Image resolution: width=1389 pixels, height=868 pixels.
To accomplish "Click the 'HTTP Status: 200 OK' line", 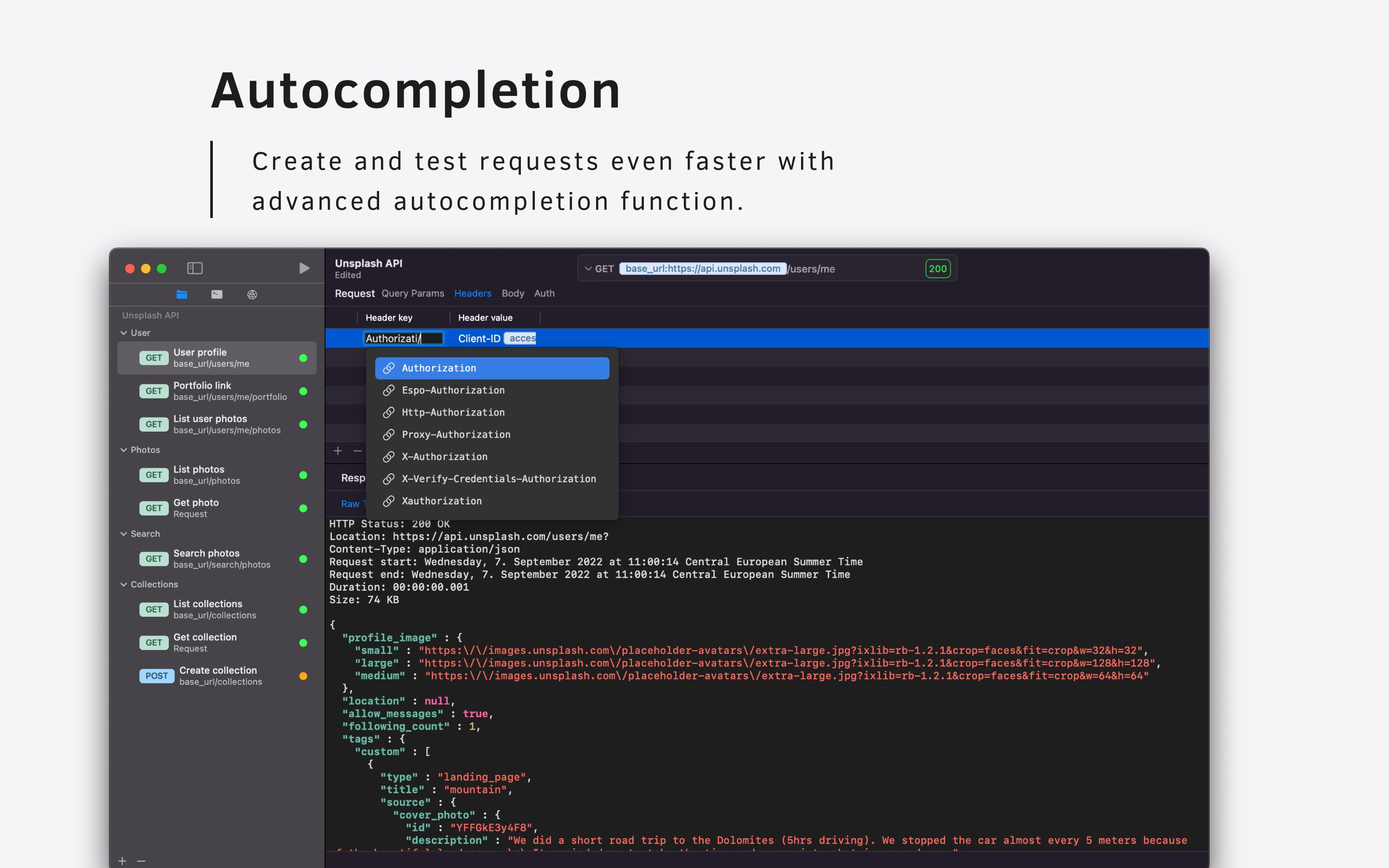I will coord(389,524).
